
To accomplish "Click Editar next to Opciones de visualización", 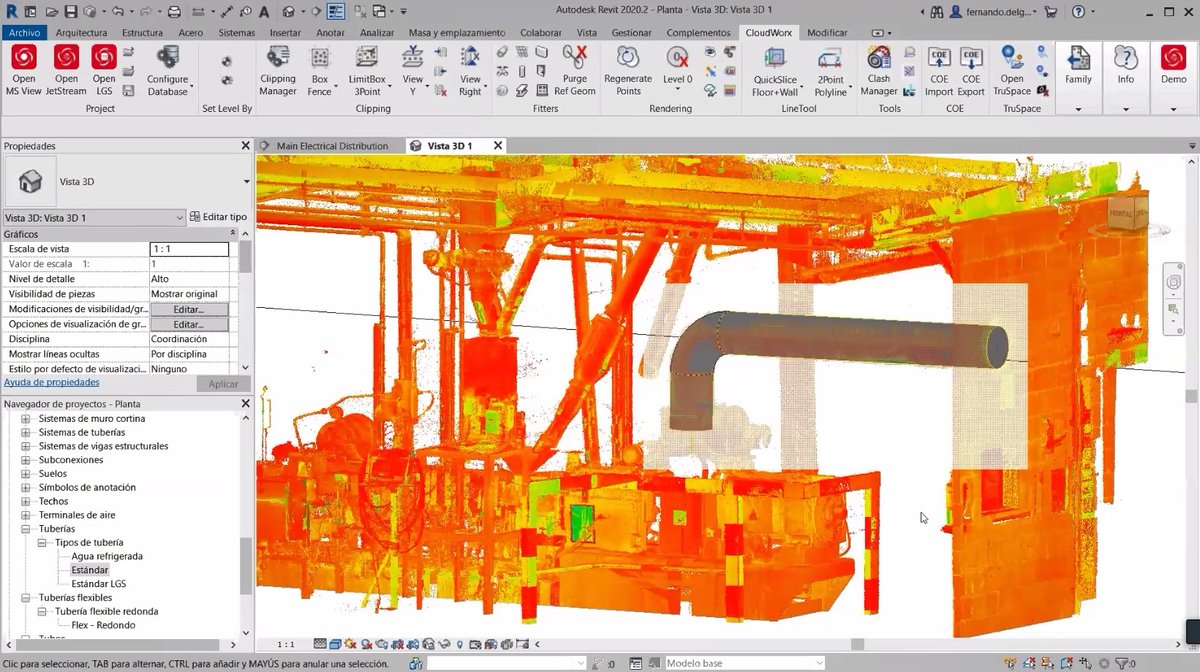I will pyautogui.click(x=189, y=324).
